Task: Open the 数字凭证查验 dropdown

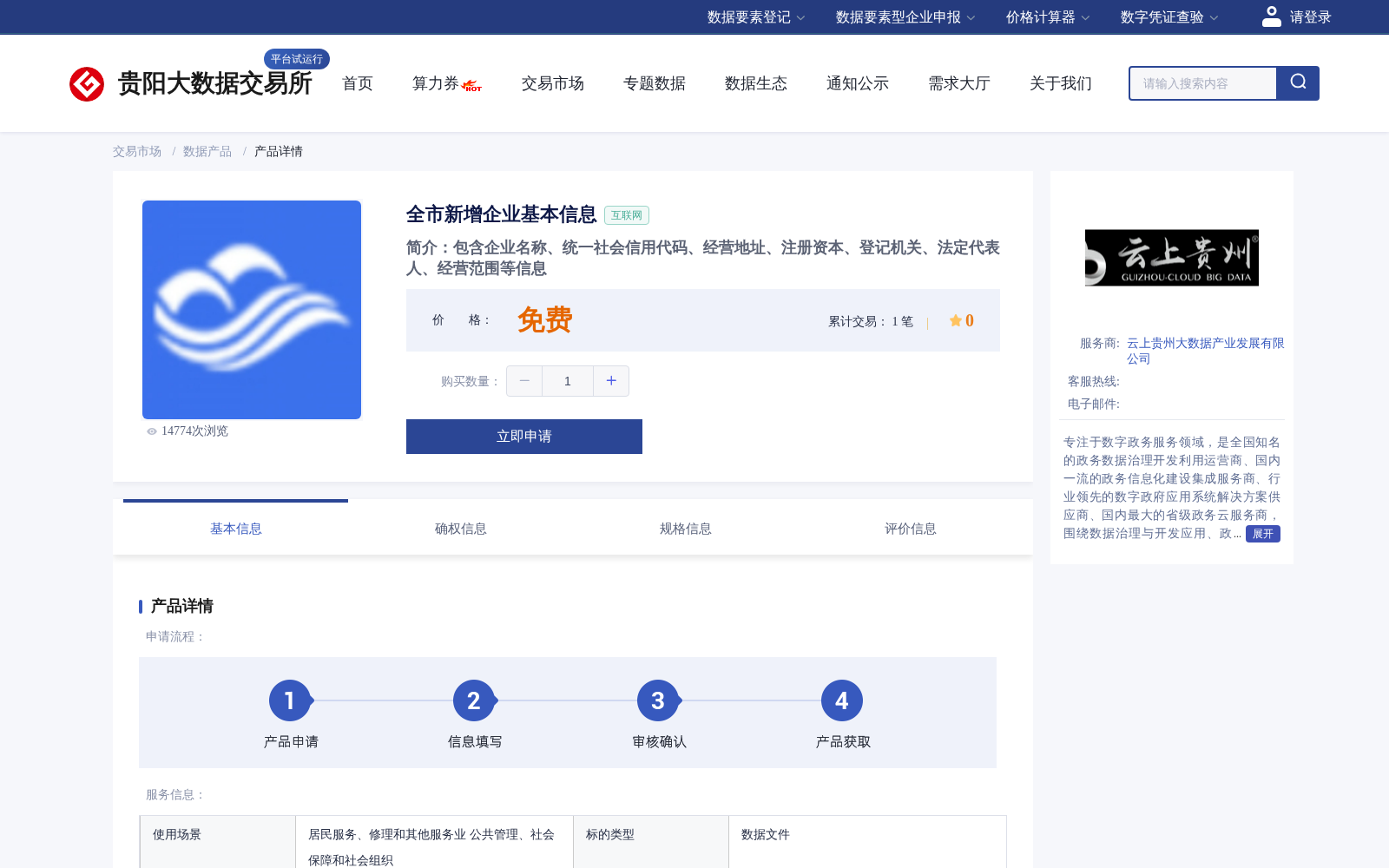Action: (x=1169, y=17)
